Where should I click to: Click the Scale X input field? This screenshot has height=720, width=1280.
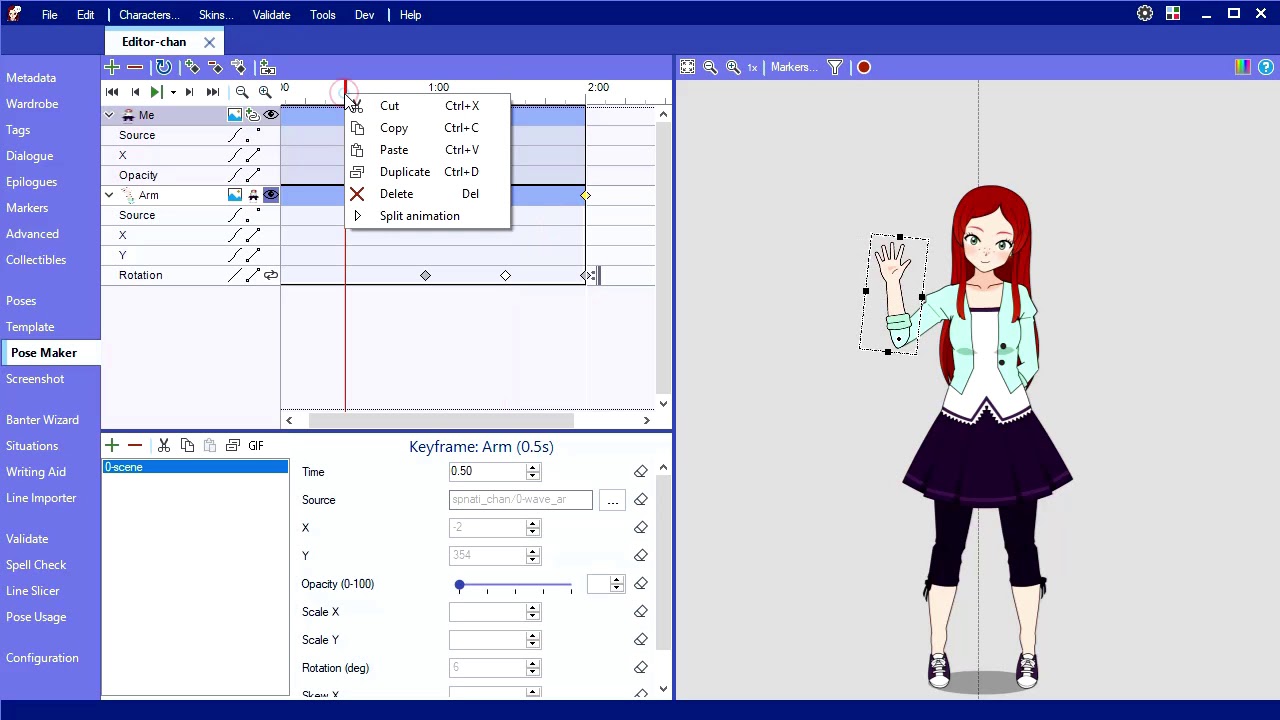pos(487,612)
